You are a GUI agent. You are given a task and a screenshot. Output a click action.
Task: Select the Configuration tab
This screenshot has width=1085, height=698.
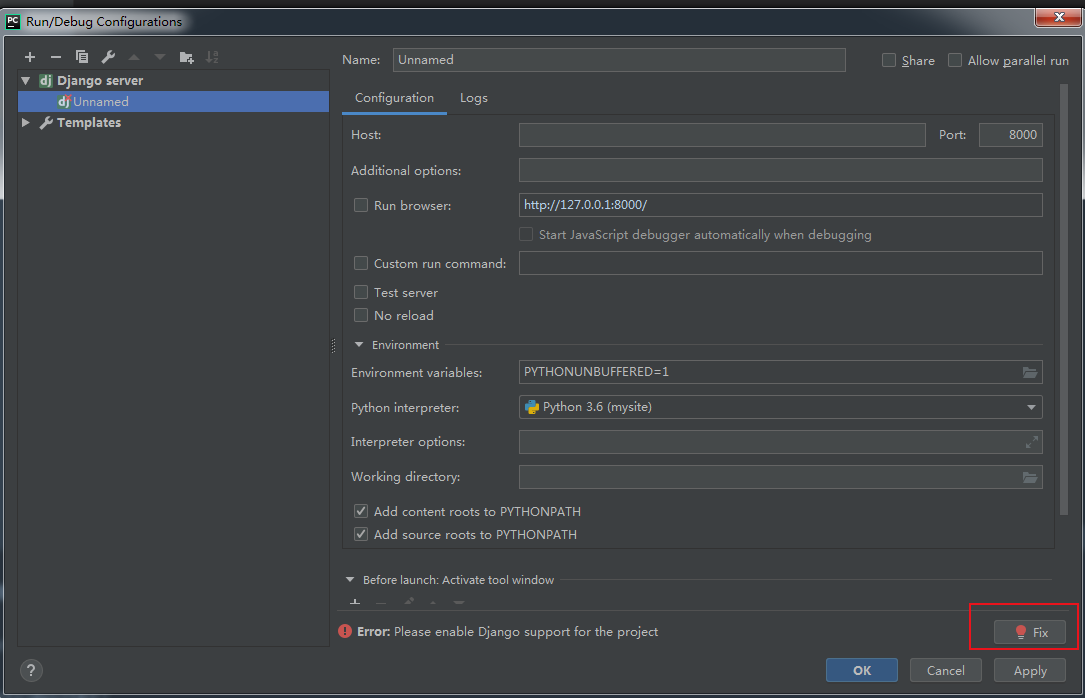pos(394,98)
